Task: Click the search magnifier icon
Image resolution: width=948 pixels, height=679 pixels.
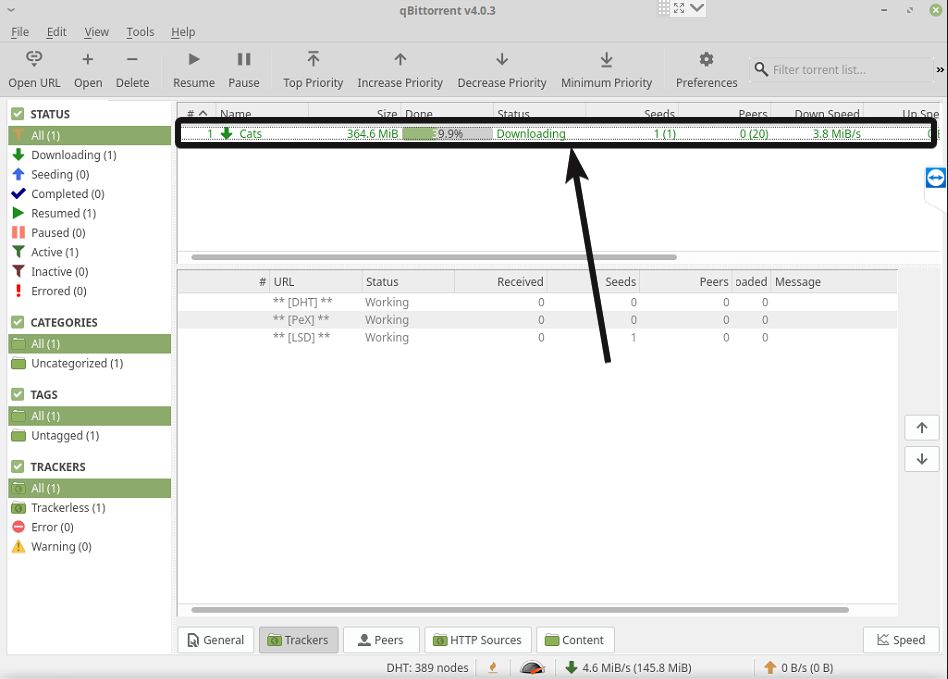Action: coord(761,70)
